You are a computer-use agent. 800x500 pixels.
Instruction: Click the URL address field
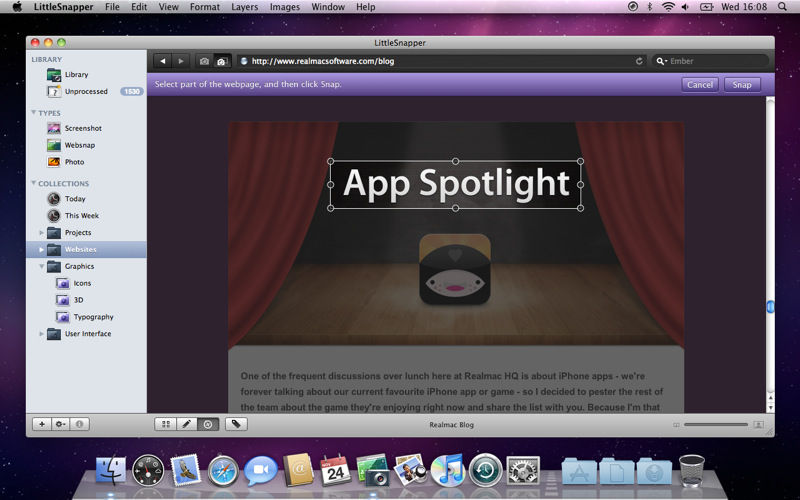441,61
